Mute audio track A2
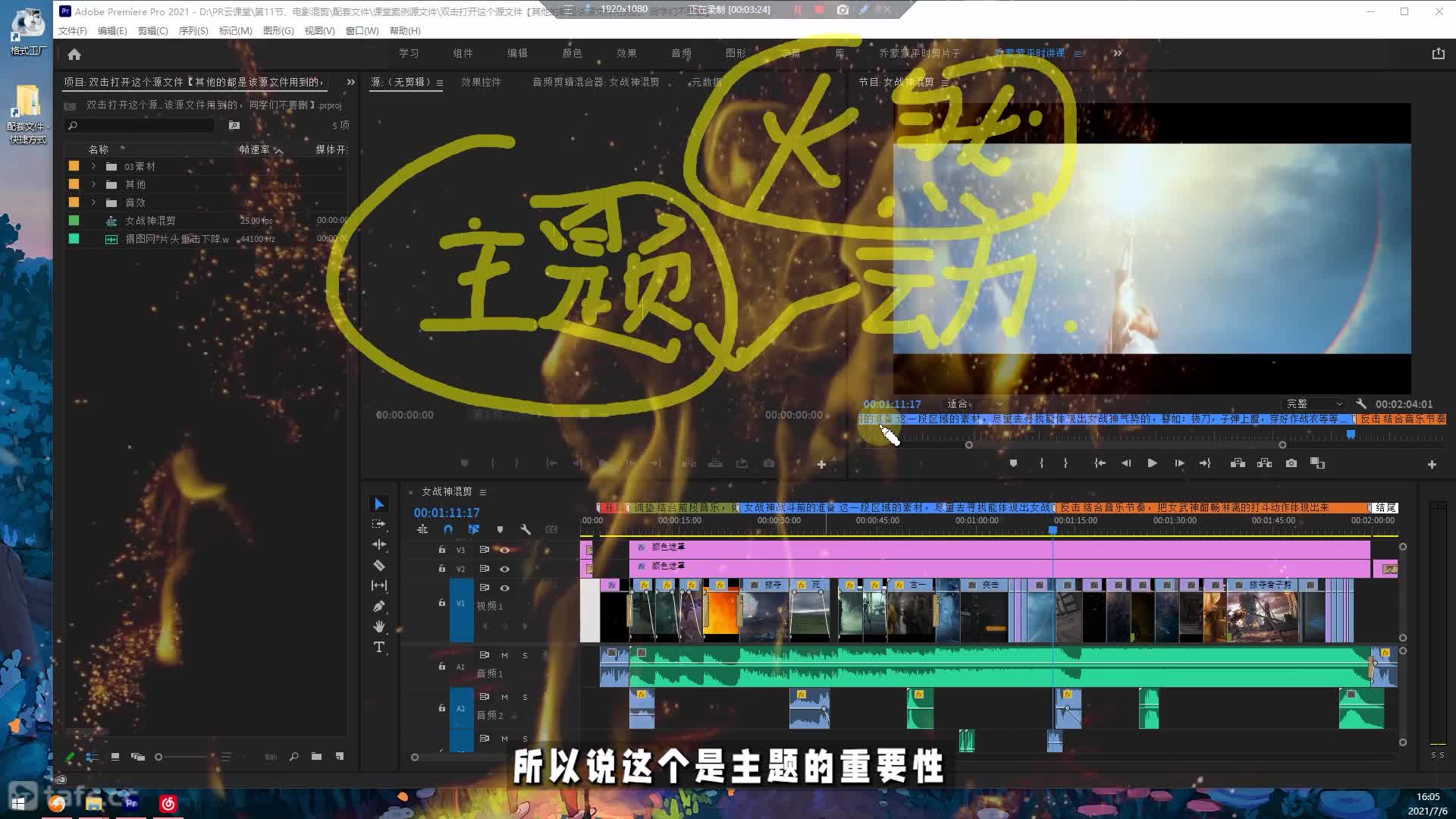The height and width of the screenshot is (819, 1456). pos(504,697)
